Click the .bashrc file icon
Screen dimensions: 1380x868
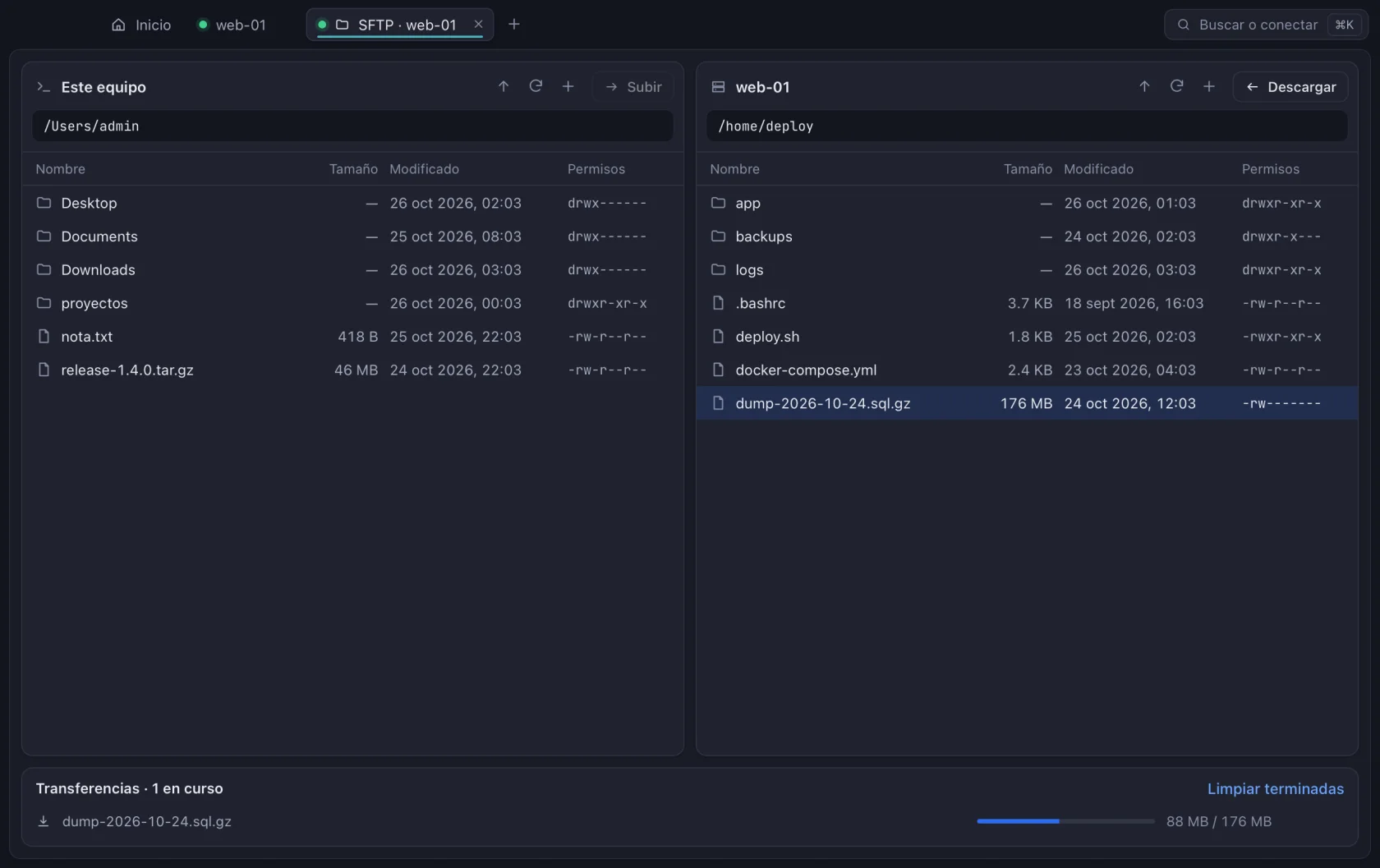[718, 303]
